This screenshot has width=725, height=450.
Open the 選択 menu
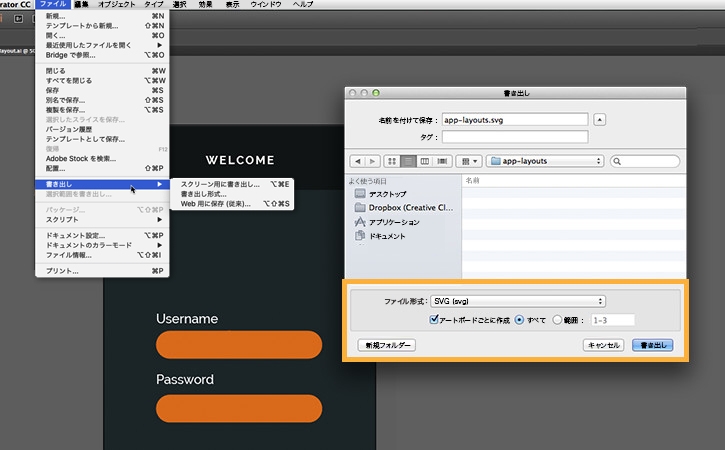click(x=179, y=4)
